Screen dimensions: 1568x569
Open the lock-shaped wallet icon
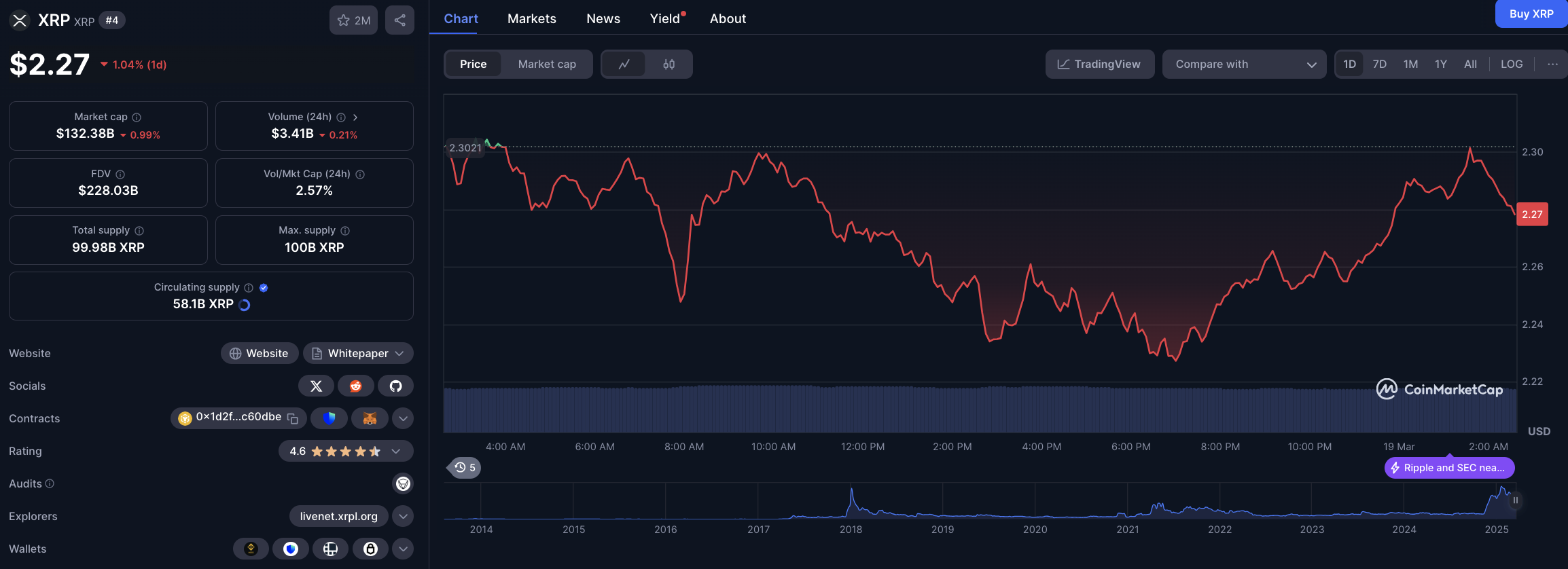370,549
